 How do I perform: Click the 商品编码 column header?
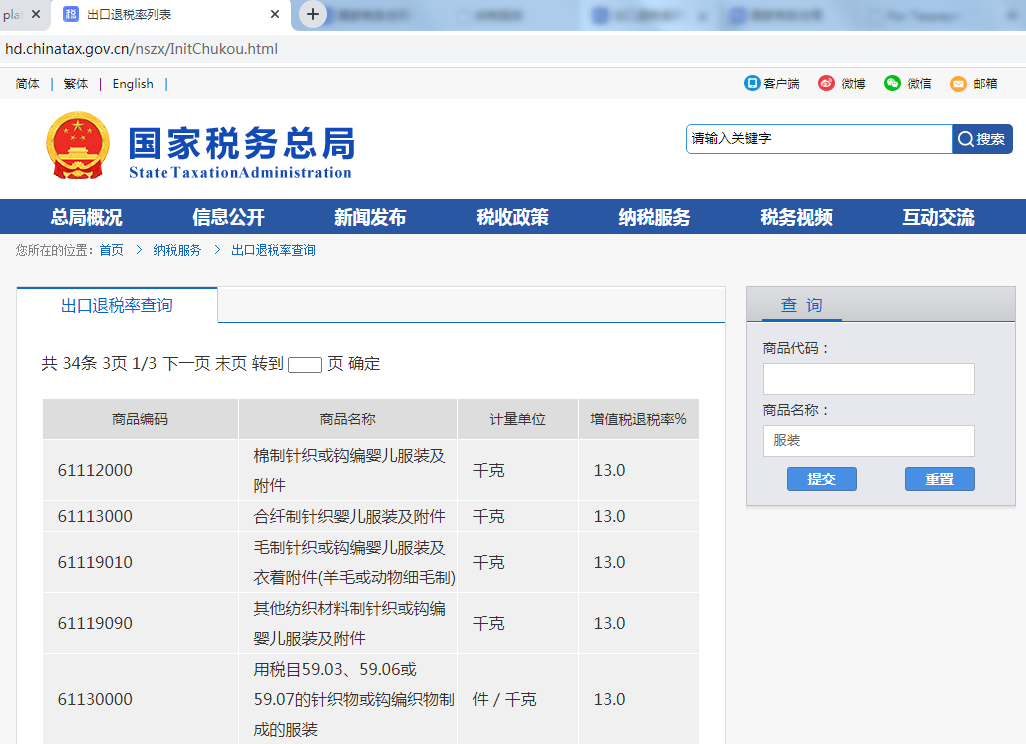click(140, 419)
